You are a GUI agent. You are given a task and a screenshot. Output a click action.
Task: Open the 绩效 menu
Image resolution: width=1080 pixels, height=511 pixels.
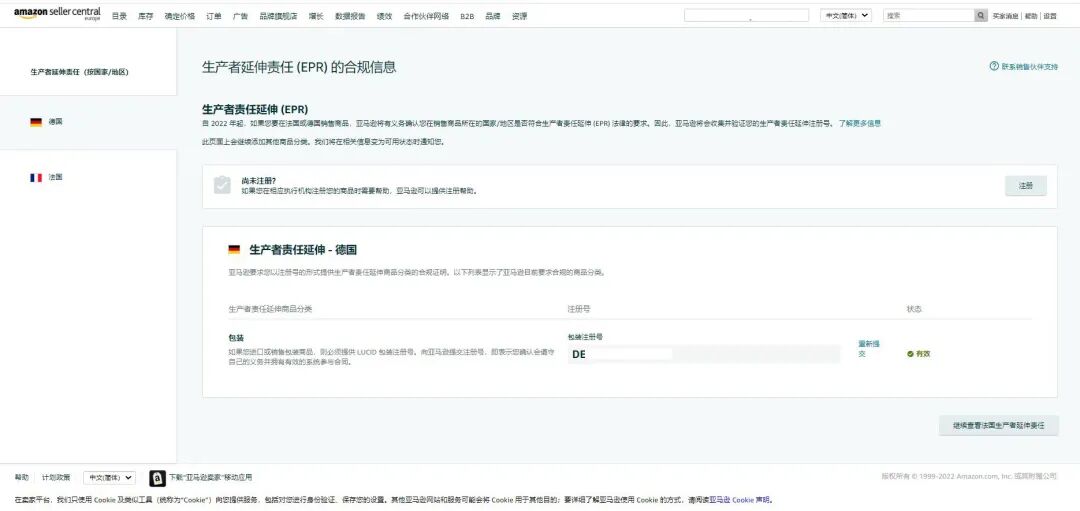click(x=384, y=16)
